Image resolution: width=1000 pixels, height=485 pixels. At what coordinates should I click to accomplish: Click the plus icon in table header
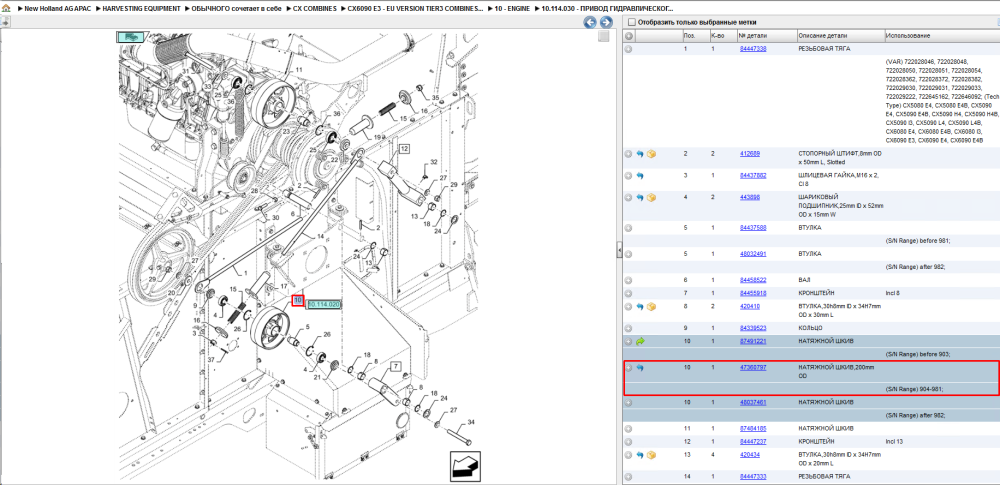click(628, 36)
